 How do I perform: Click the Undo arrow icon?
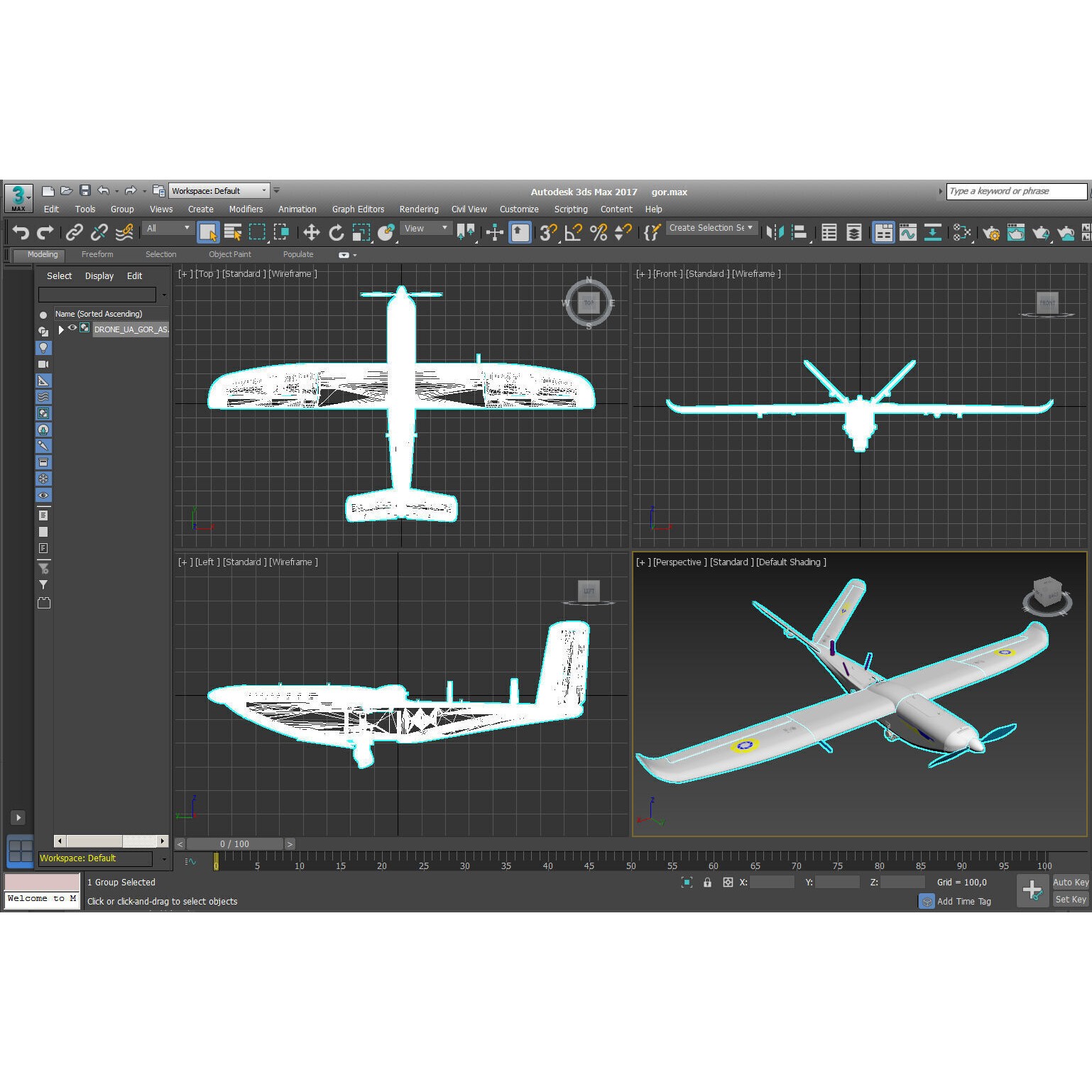(21, 232)
